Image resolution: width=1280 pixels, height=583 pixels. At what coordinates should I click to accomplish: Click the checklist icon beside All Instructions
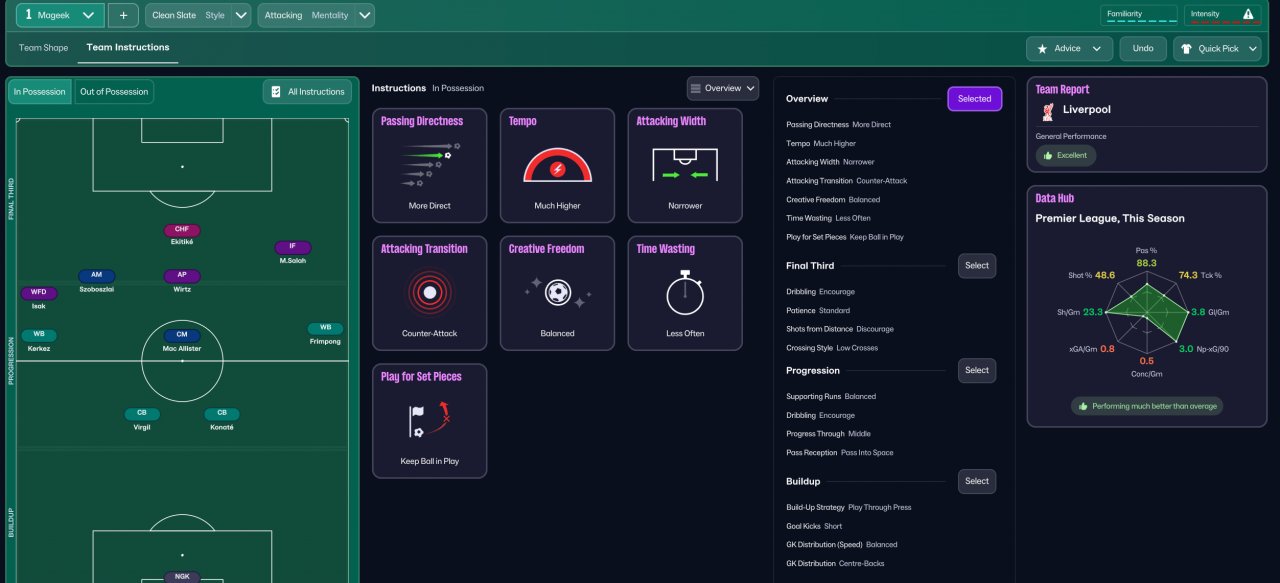point(276,91)
